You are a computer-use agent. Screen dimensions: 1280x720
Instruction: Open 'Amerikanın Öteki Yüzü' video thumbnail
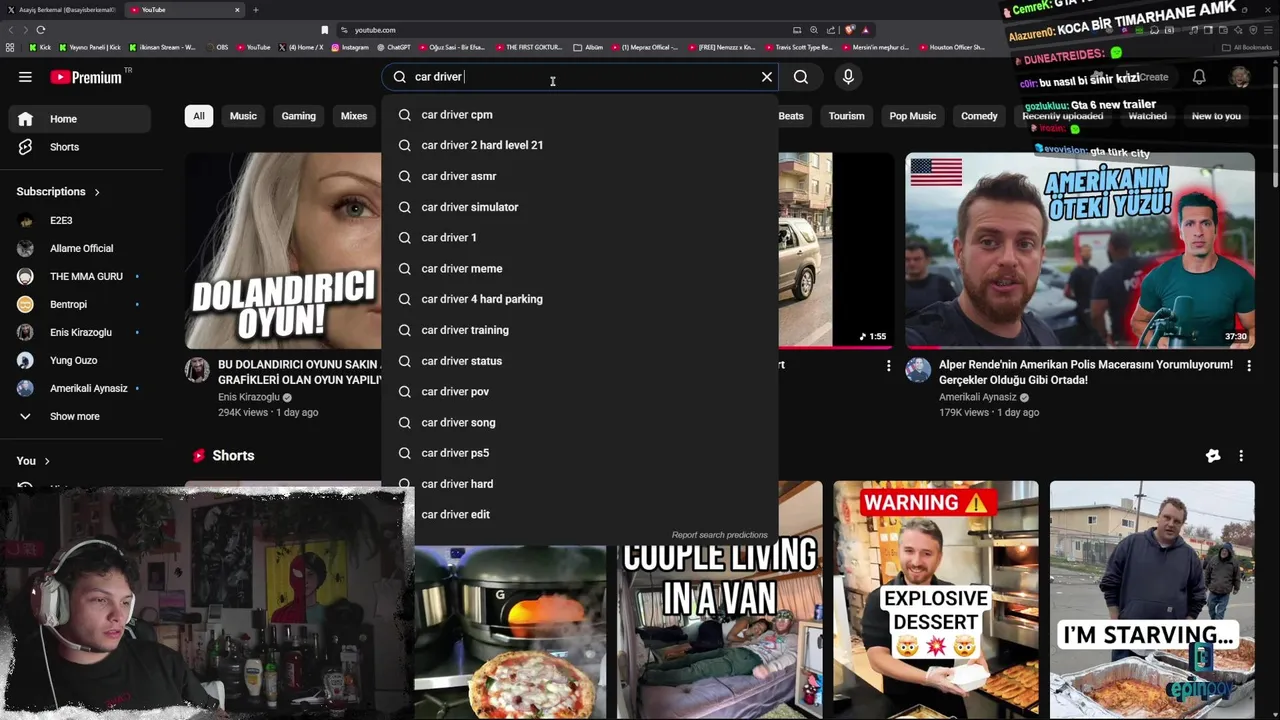[x=1080, y=250]
